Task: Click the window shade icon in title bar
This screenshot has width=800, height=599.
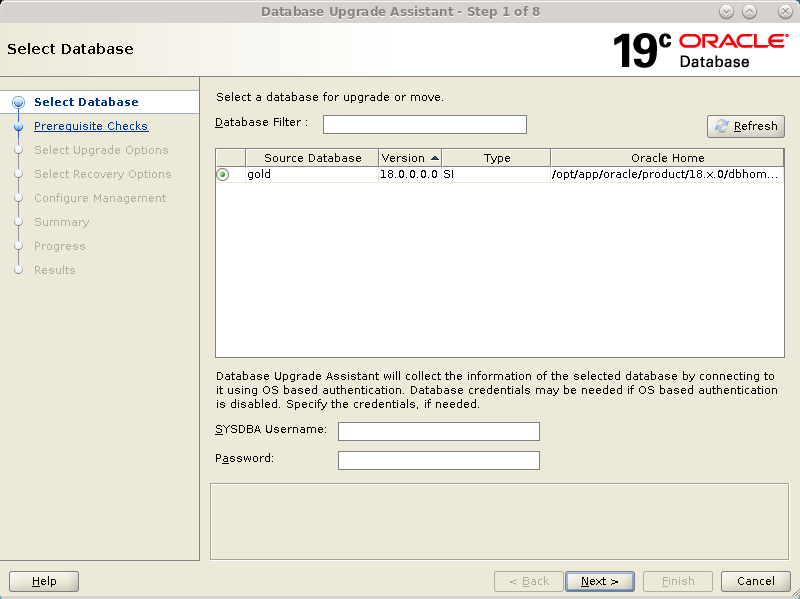Action: coord(747,11)
